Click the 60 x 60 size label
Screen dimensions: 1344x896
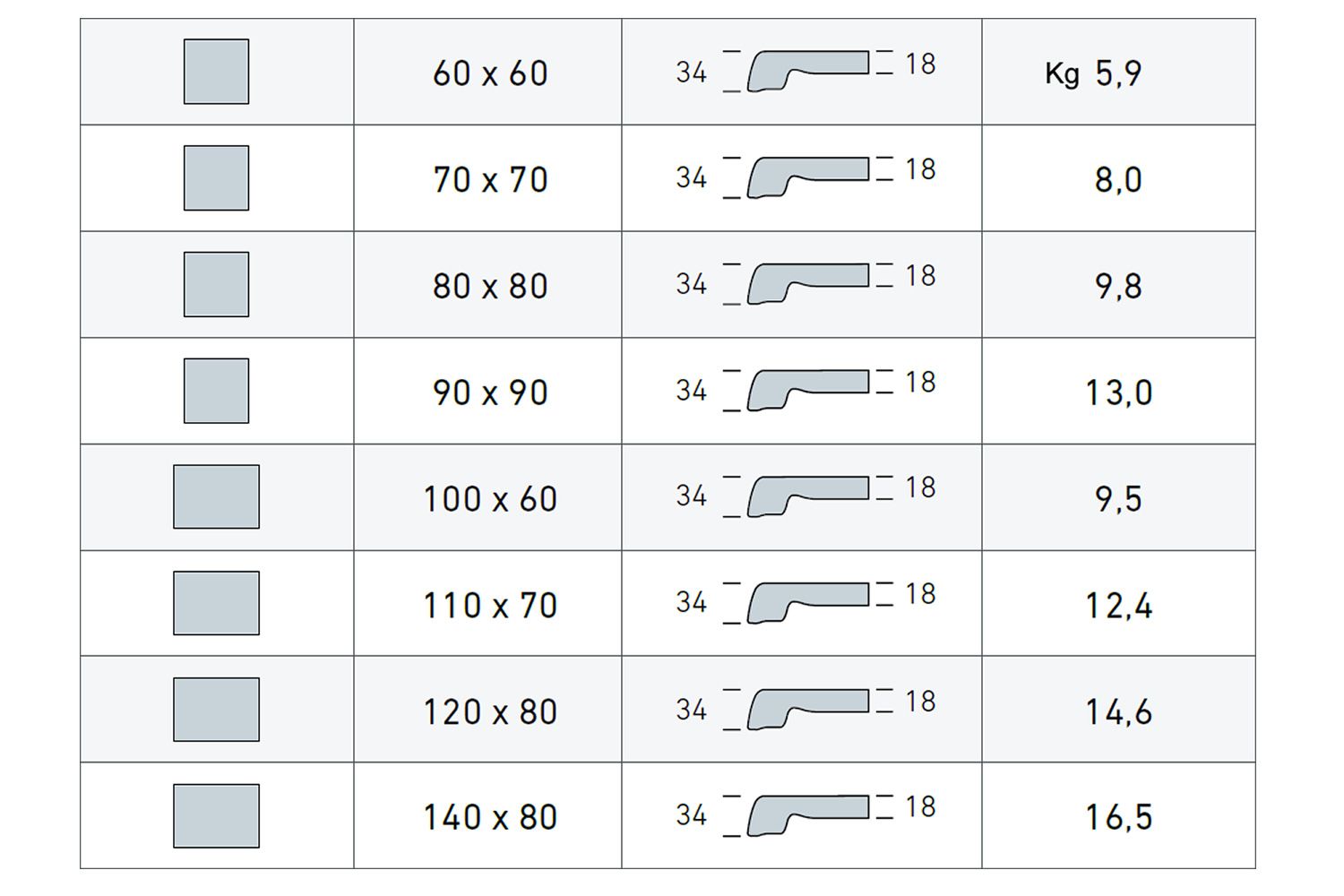tap(490, 73)
